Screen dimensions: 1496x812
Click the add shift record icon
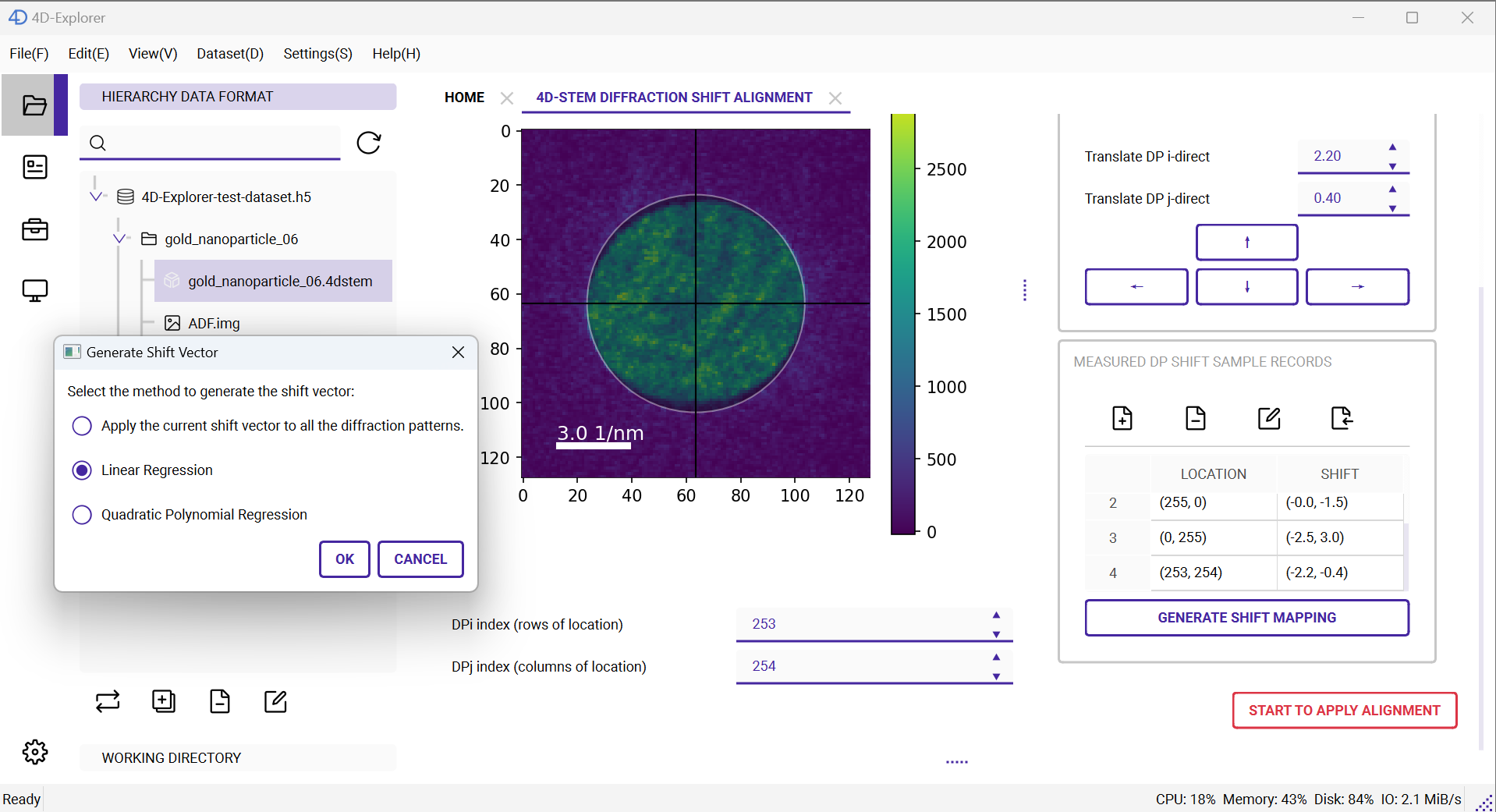[1122, 418]
